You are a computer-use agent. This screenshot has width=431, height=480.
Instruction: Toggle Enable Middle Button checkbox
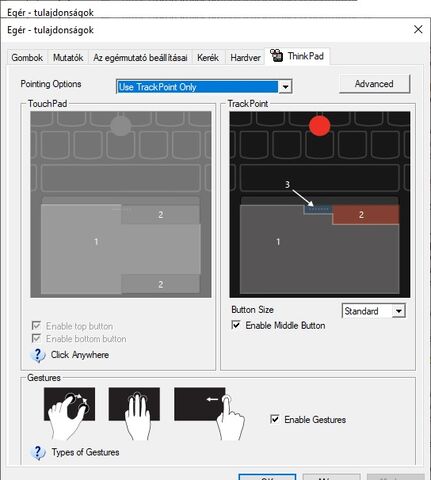coord(236,325)
